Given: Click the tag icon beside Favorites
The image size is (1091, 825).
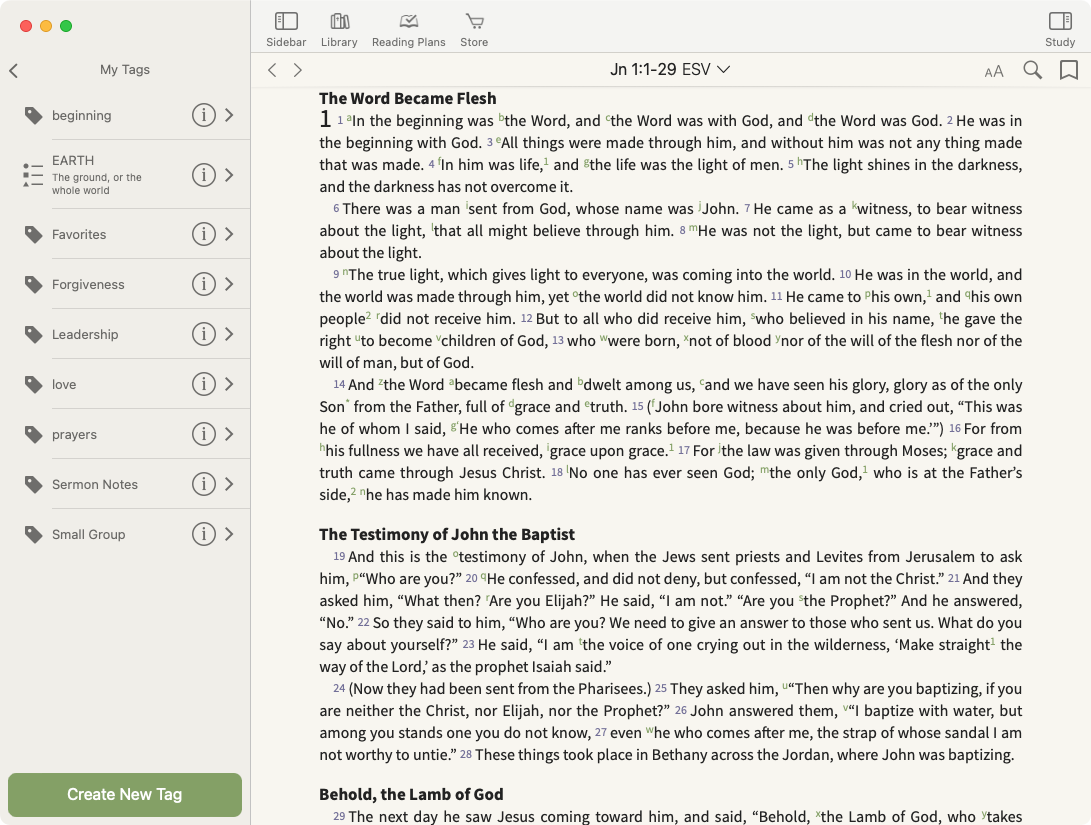Looking at the screenshot, I should [x=33, y=234].
